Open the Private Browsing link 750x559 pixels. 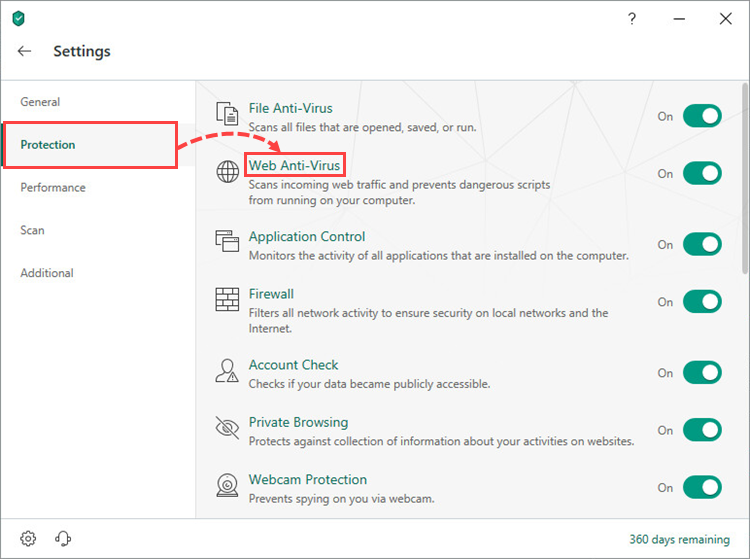298,422
